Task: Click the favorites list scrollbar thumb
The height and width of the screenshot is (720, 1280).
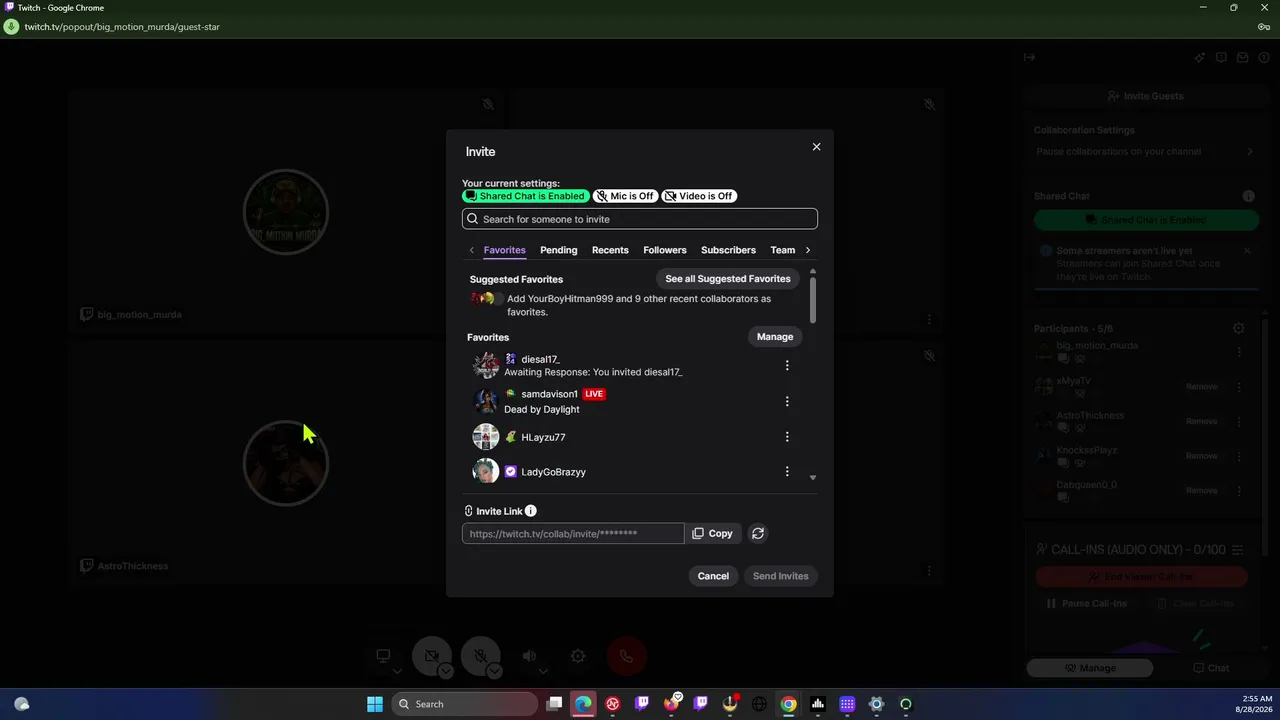Action: 812,300
